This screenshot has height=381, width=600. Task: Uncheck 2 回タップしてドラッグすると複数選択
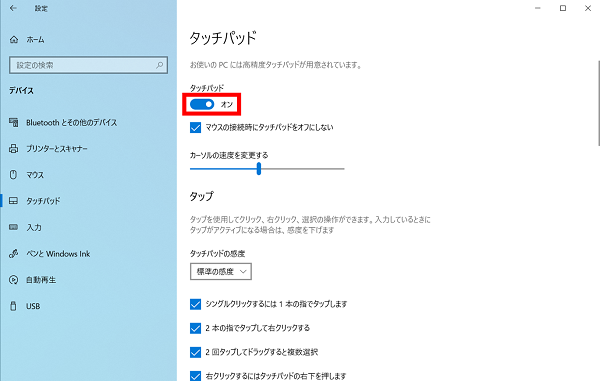point(196,352)
